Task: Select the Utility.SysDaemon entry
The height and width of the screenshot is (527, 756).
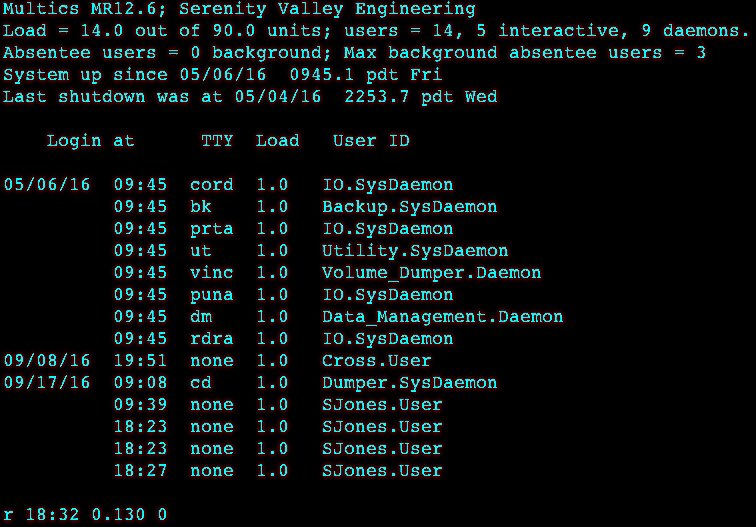Action: [415, 251]
